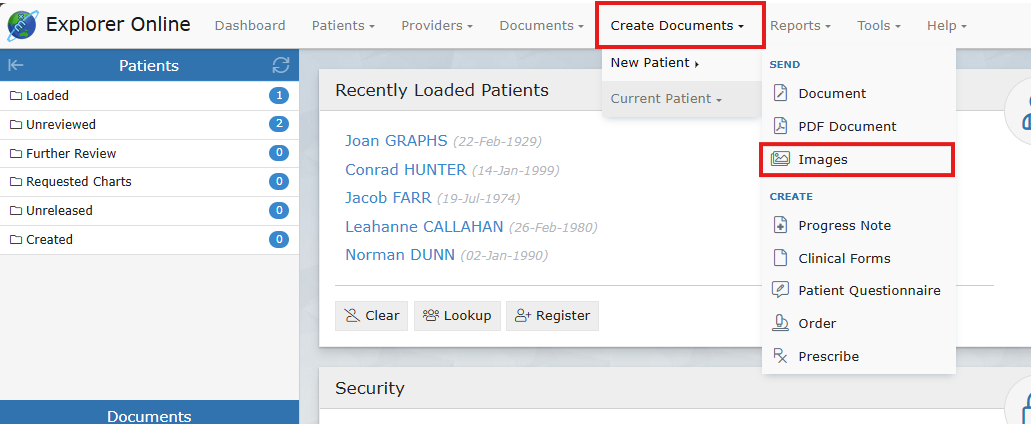Click the Explorer Online globe logo

tap(22, 25)
